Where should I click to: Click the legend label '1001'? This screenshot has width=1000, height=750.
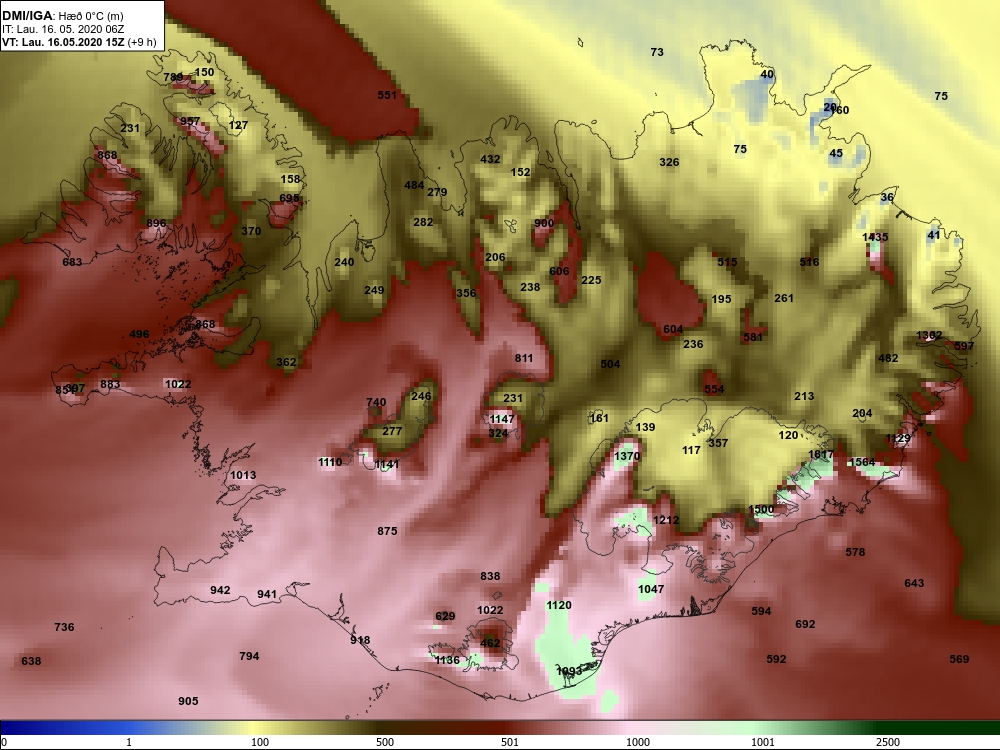(762, 742)
